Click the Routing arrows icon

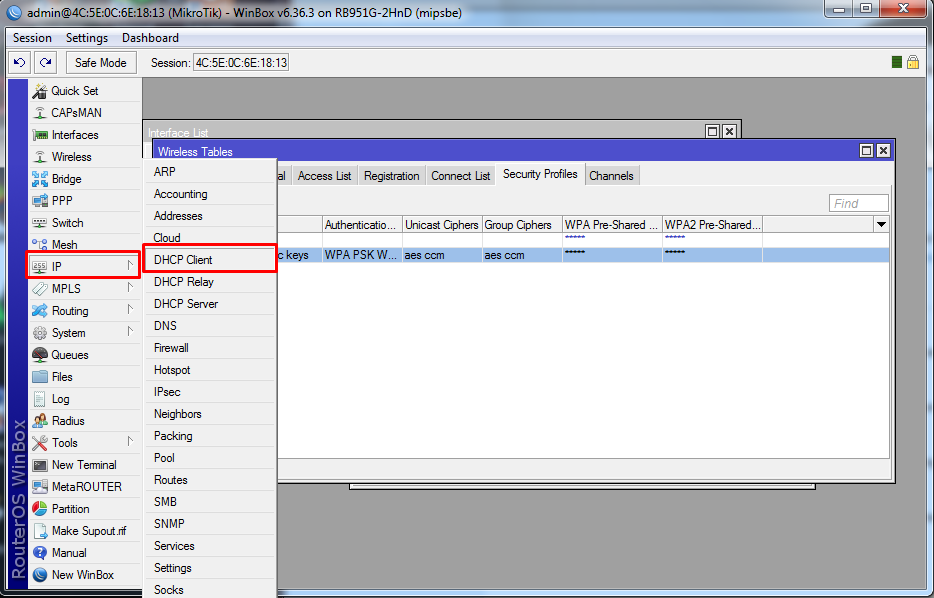click(x=40, y=311)
